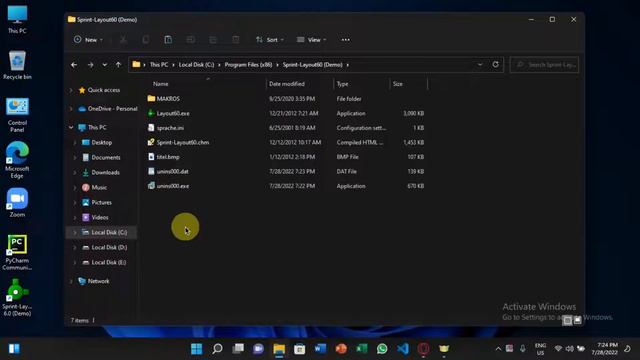Click Program Files (x86) breadcrumb

pos(248,64)
